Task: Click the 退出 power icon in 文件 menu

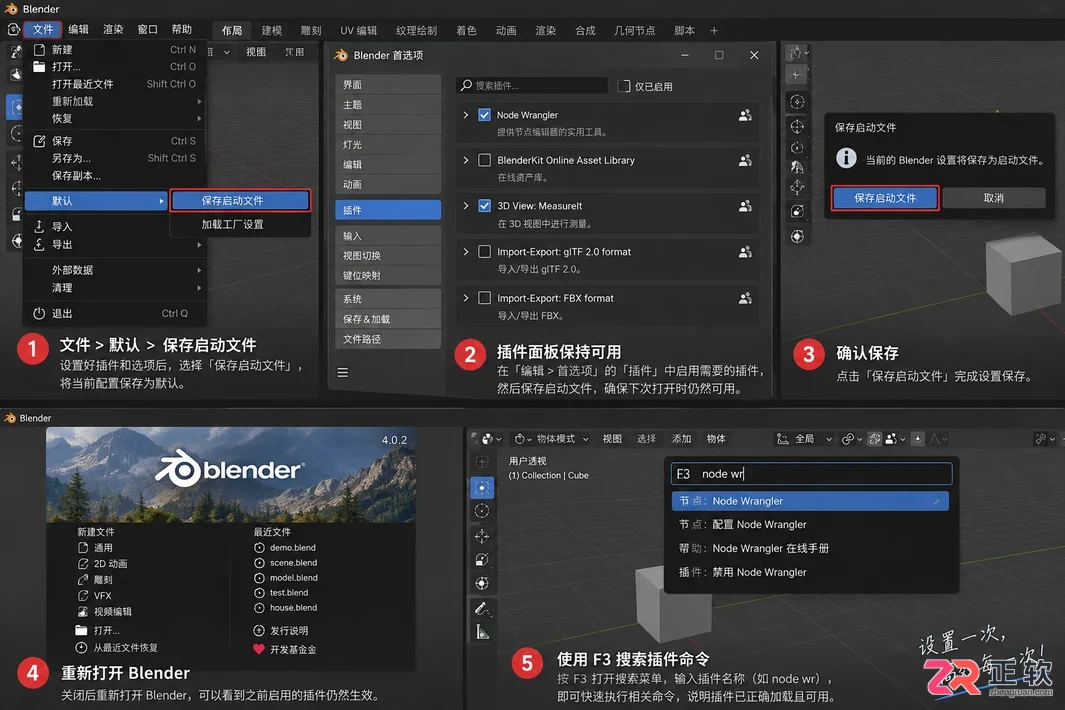Action: (39, 313)
